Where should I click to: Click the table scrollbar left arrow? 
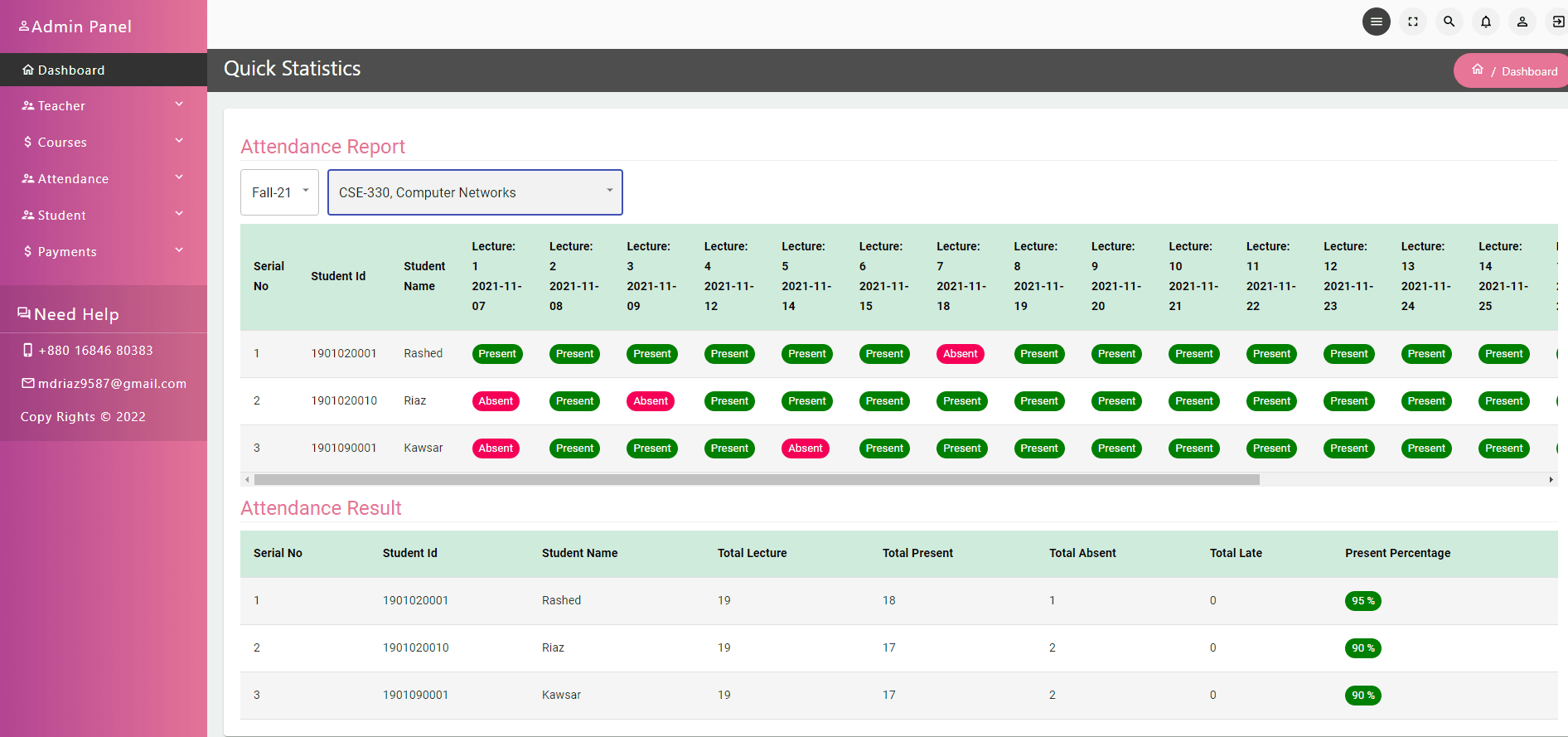247,479
